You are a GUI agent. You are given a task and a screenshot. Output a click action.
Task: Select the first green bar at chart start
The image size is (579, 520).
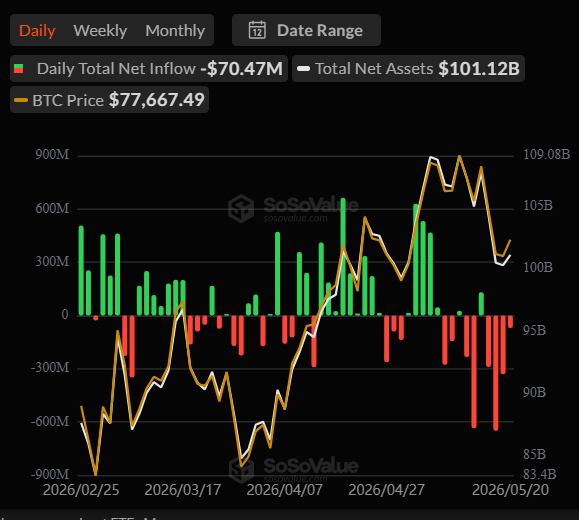(x=81, y=271)
